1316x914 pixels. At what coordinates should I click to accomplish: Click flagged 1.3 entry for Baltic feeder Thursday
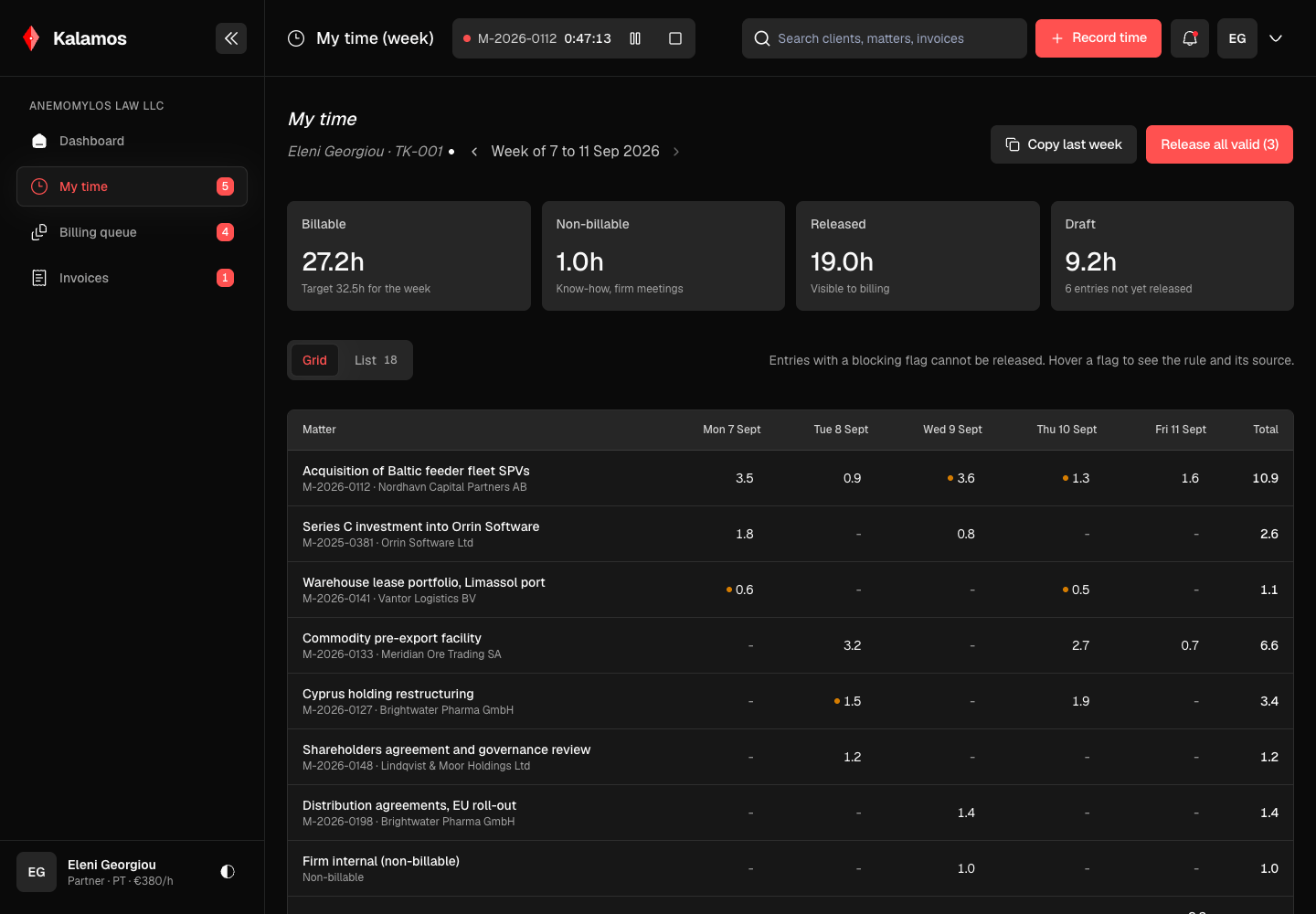[1076, 478]
